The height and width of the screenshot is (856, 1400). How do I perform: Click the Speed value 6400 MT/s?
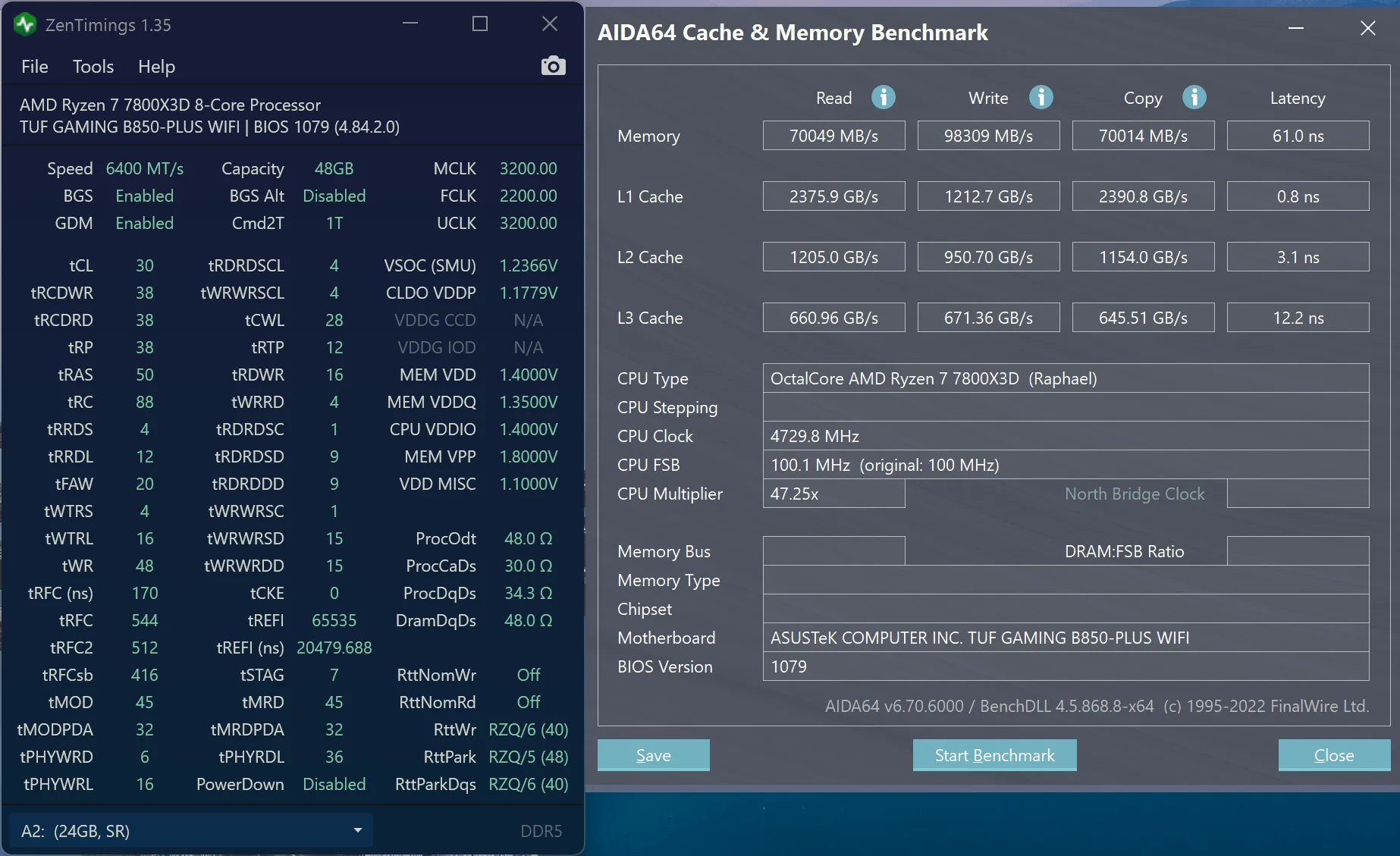(x=145, y=168)
